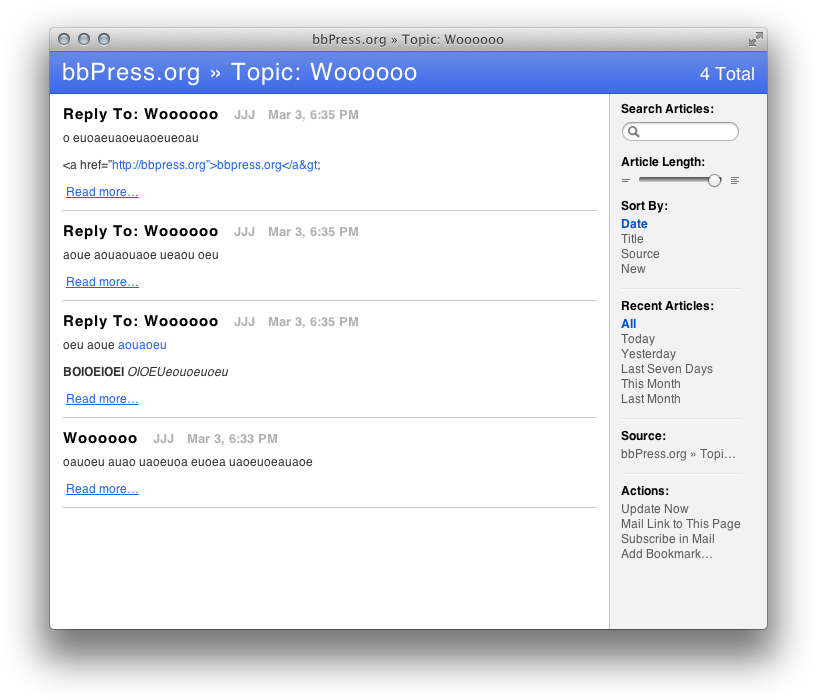The height and width of the screenshot is (700, 816).
Task: Filter articles to This Month
Action: (x=650, y=384)
